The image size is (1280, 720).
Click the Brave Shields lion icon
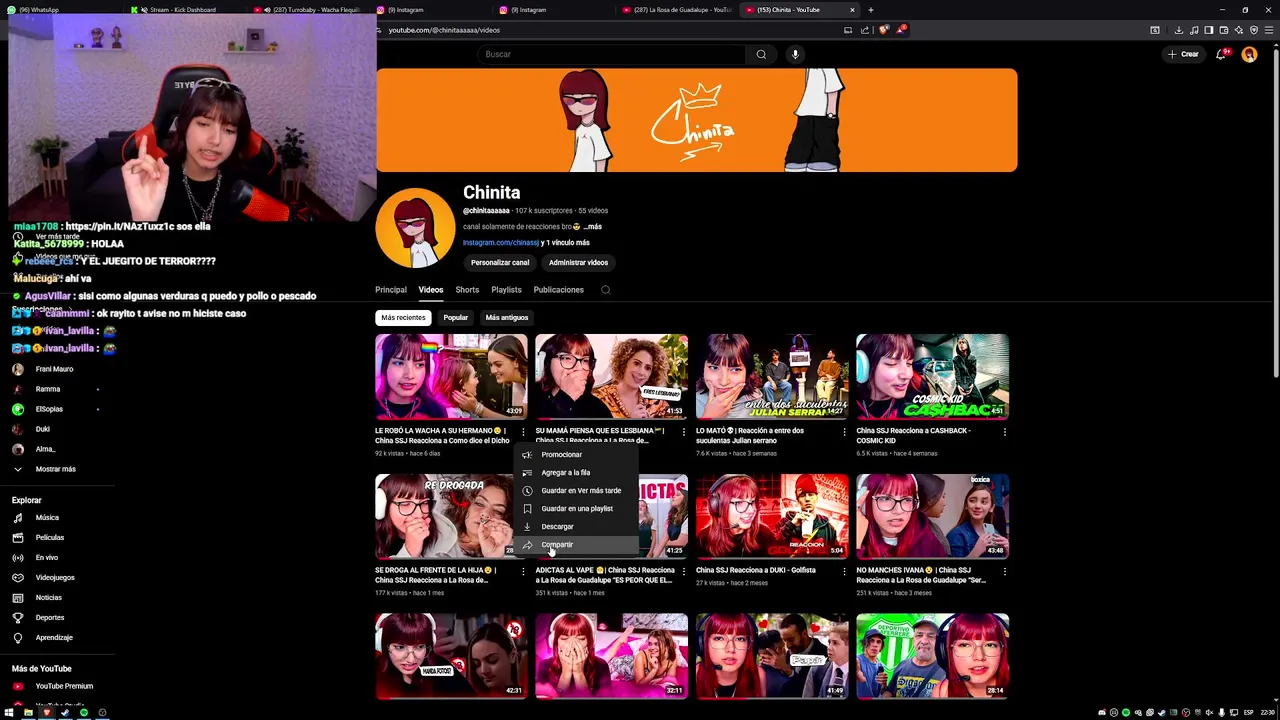884,30
